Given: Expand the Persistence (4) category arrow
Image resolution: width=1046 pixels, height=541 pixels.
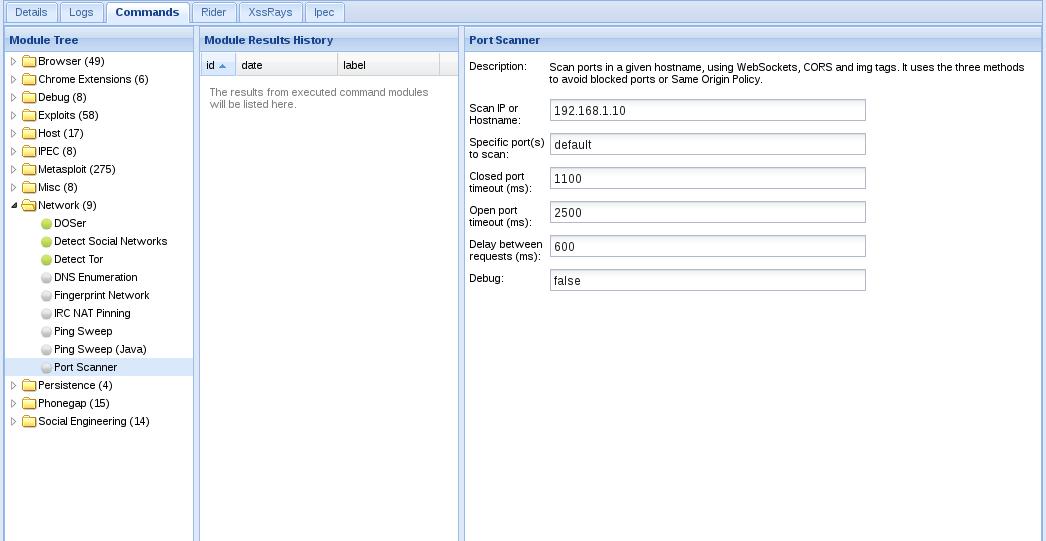Looking at the screenshot, I should point(13,386).
